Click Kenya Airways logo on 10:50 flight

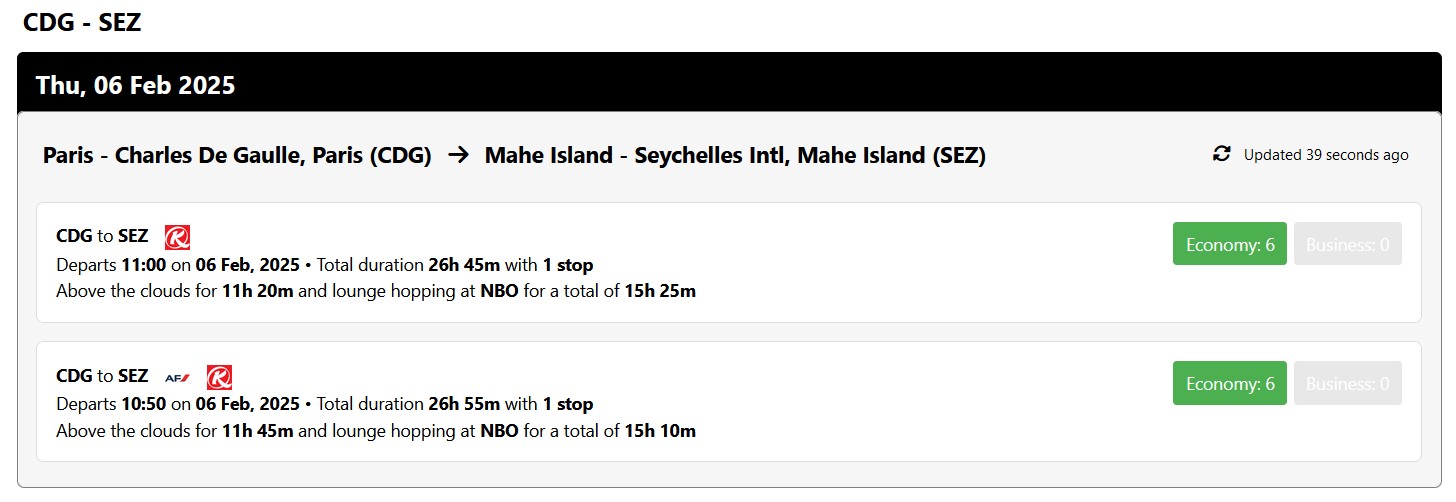click(x=219, y=377)
